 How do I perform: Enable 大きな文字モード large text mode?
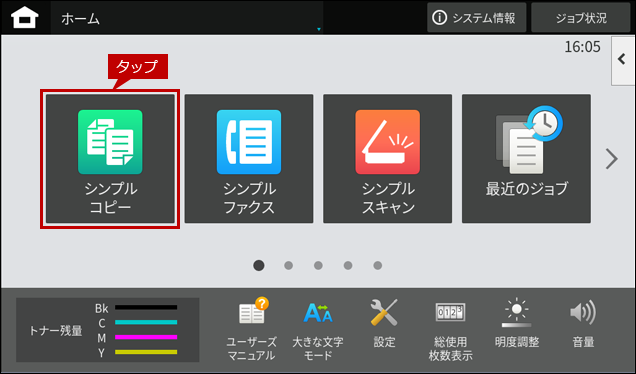pos(318,330)
